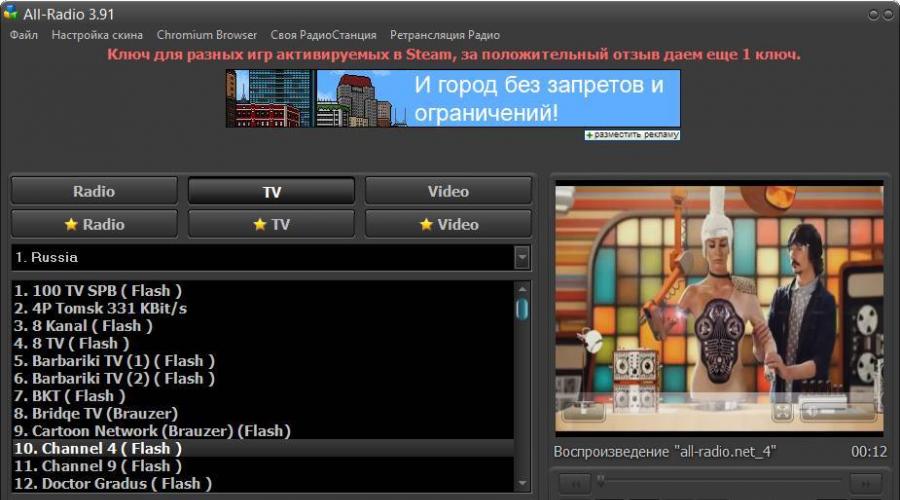Select Bridqe TV (Brauzer) channel
The width and height of the screenshot is (900, 500).
(263, 413)
